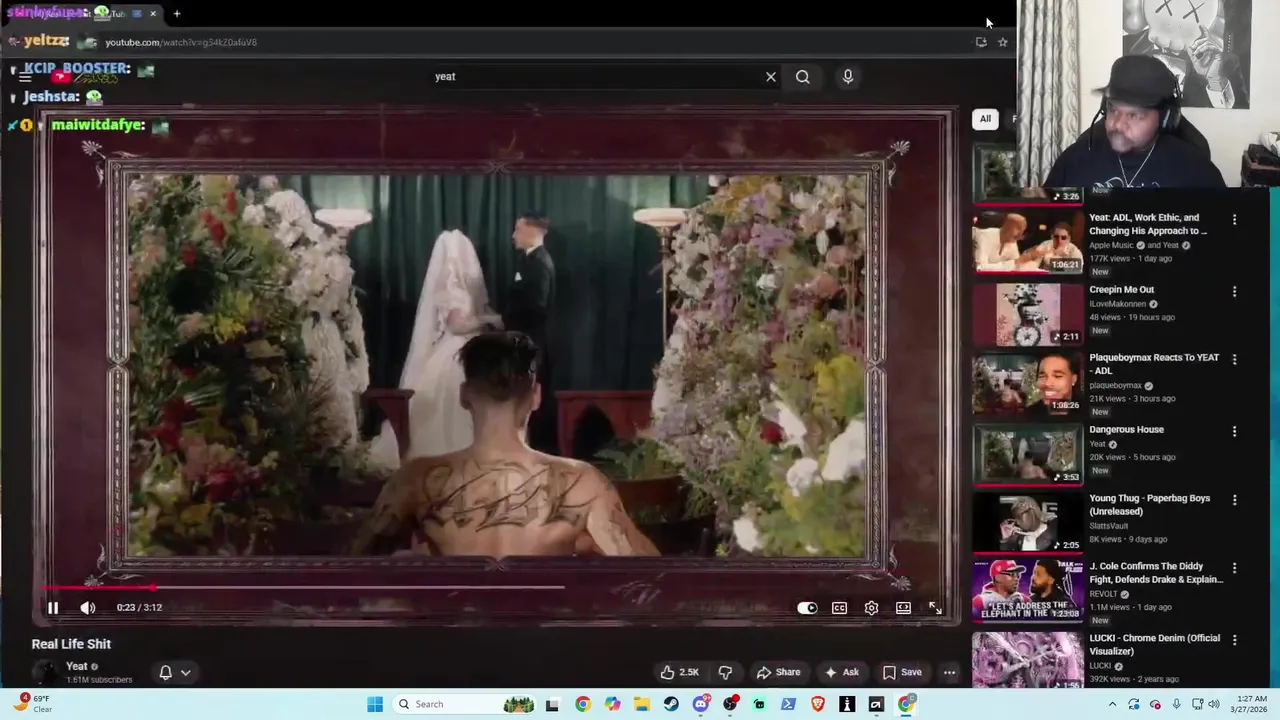Click the system tray microphone icon
Screen dimensions: 1280x720
point(1176,704)
